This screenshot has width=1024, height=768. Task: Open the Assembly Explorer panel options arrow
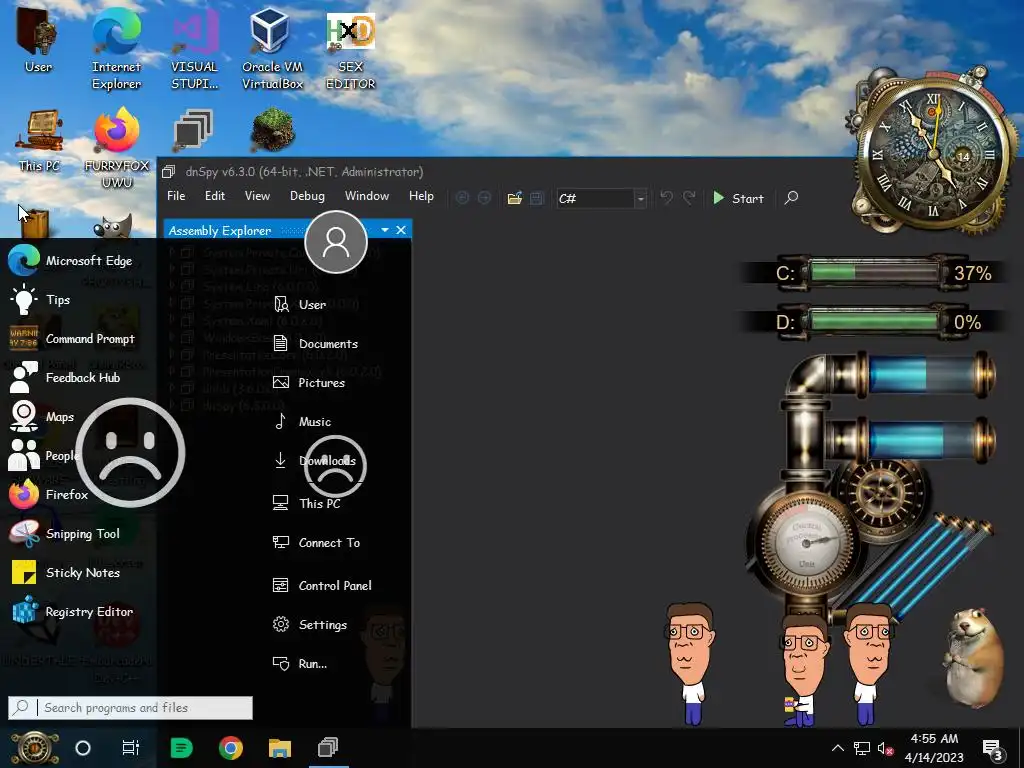pos(385,230)
